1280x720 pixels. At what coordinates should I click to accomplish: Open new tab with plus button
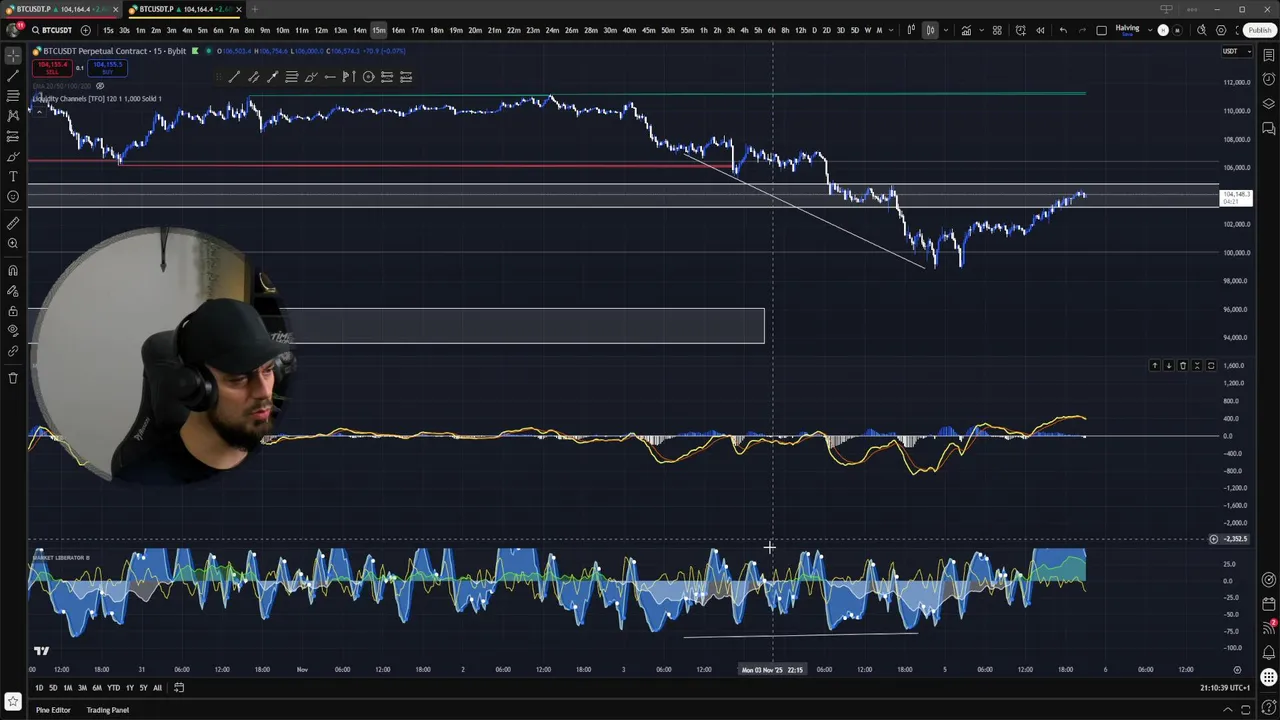[254, 9]
